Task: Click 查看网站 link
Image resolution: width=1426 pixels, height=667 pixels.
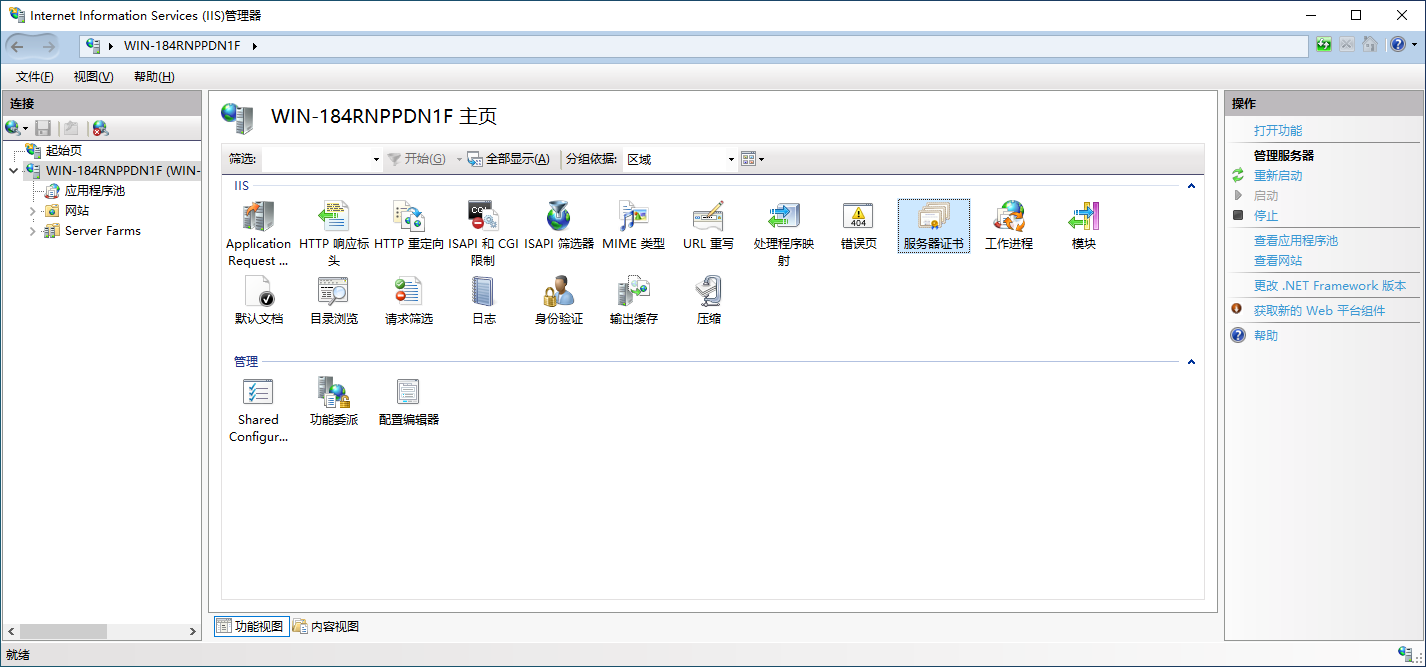Action: [x=1278, y=261]
